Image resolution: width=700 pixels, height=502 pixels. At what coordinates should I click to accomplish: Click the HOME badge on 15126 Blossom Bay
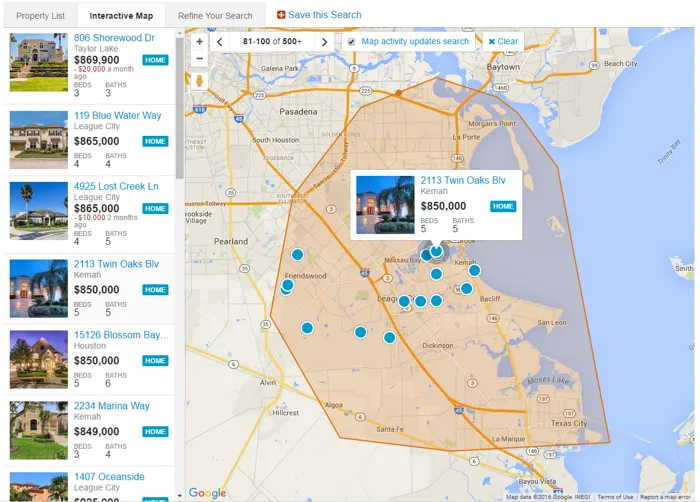coord(155,361)
